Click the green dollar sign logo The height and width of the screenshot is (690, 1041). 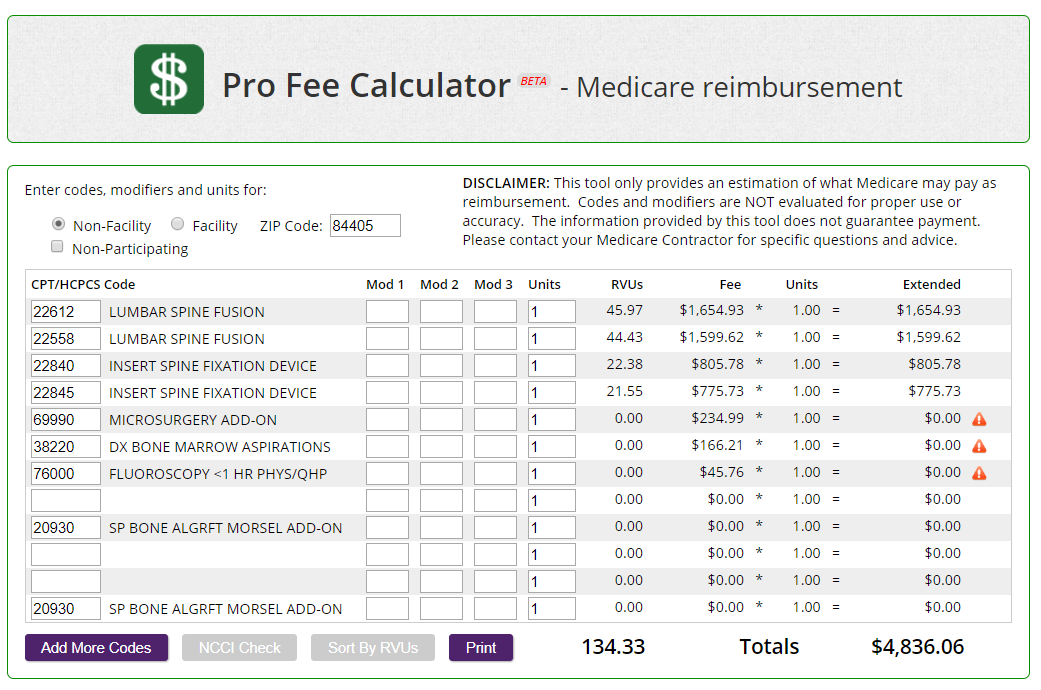pyautogui.click(x=169, y=79)
